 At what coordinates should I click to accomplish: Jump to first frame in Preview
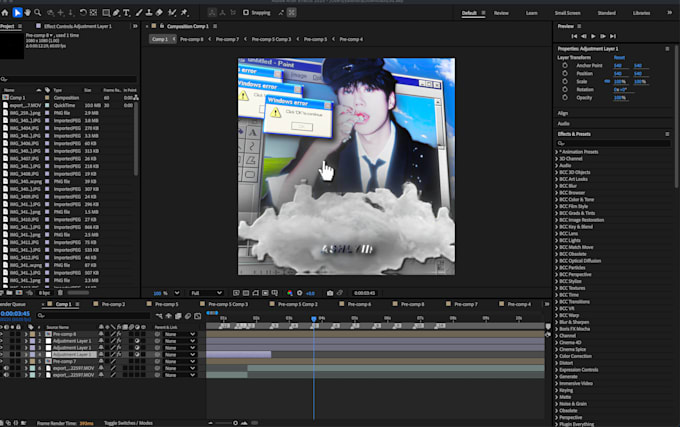click(574, 36)
